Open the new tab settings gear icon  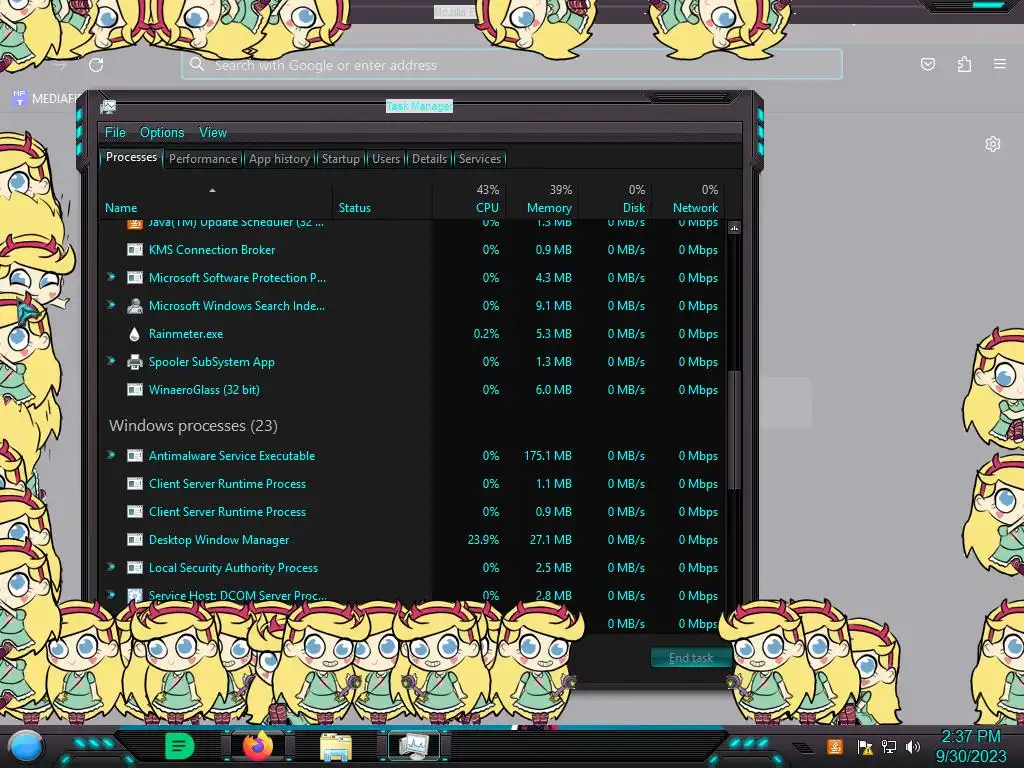click(x=993, y=144)
